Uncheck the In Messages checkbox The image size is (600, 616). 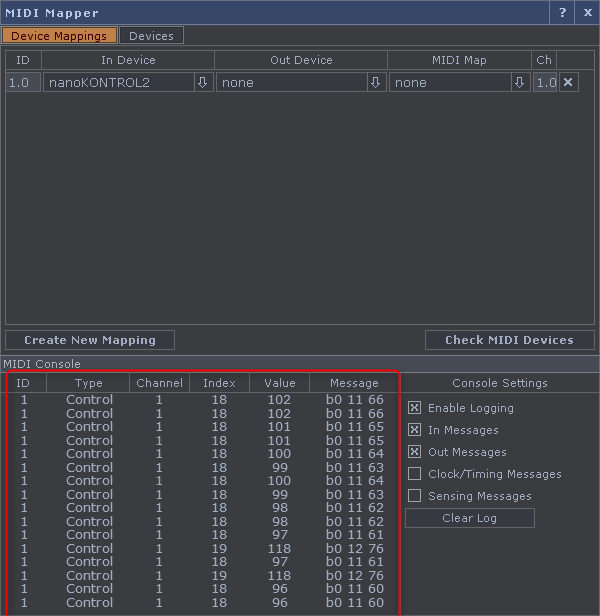pos(415,430)
